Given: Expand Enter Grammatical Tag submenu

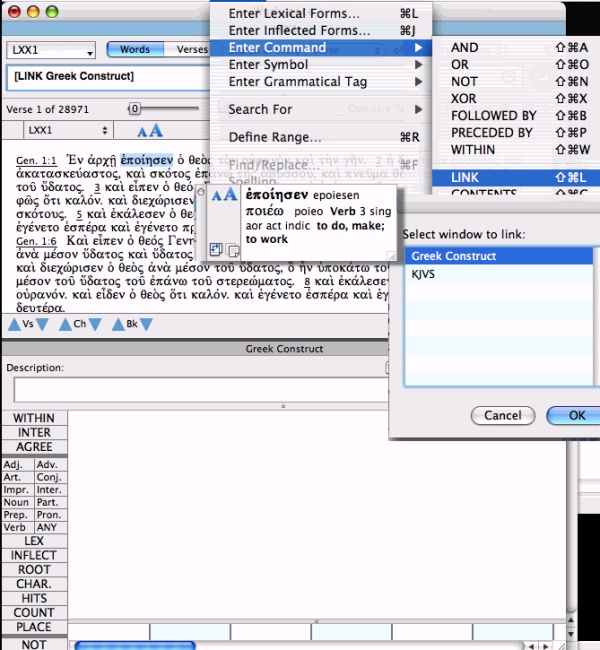Looking at the screenshot, I should click(x=321, y=82).
